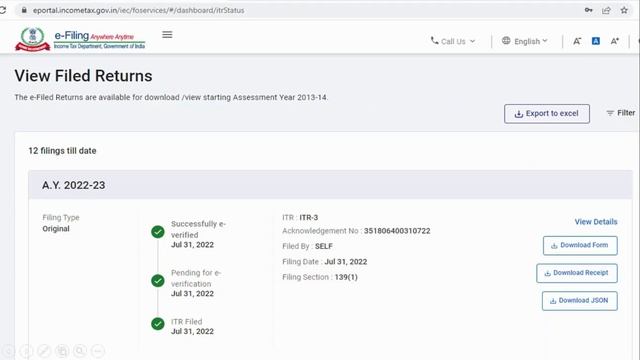
Task: Open the saved passwords key icon
Action: pos(588,10)
